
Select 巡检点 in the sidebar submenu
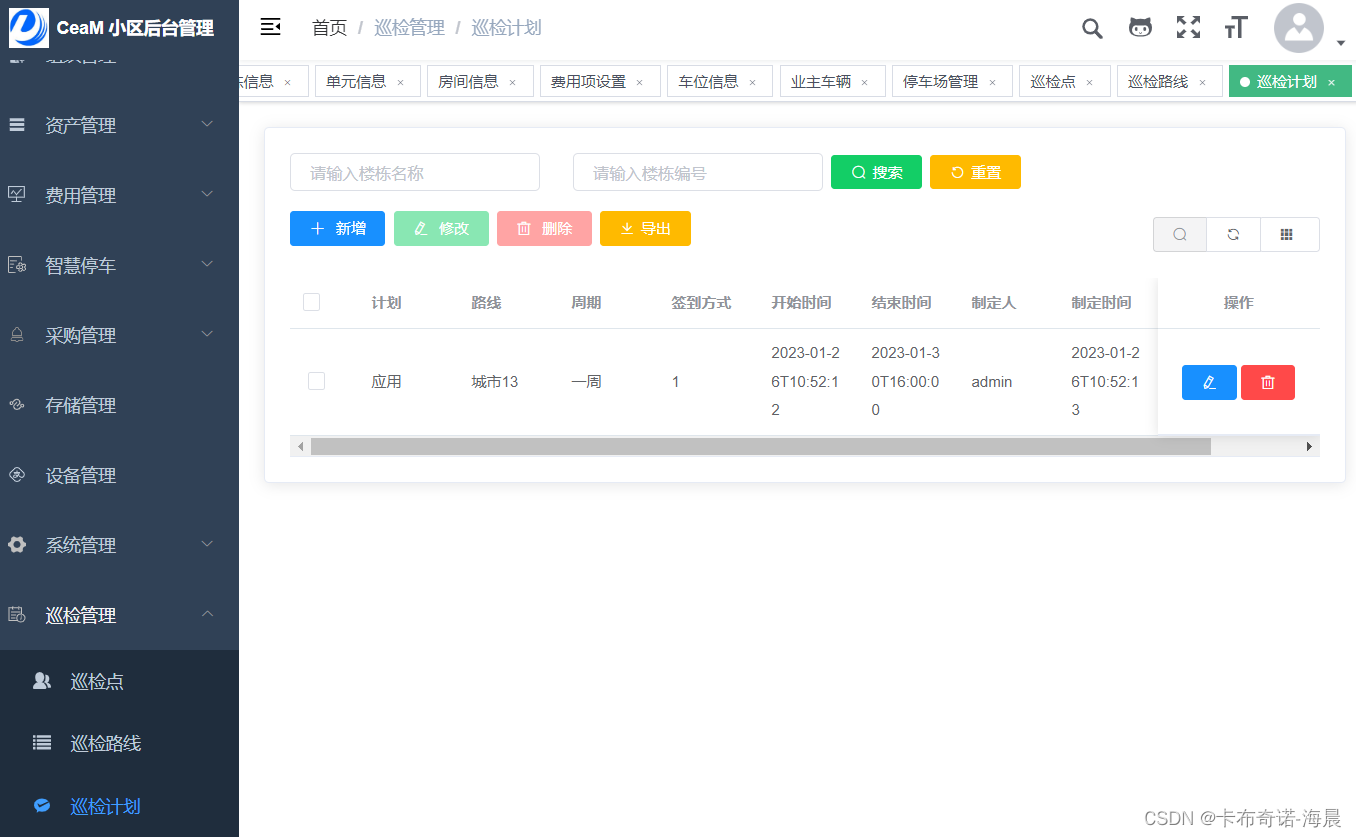point(119,681)
